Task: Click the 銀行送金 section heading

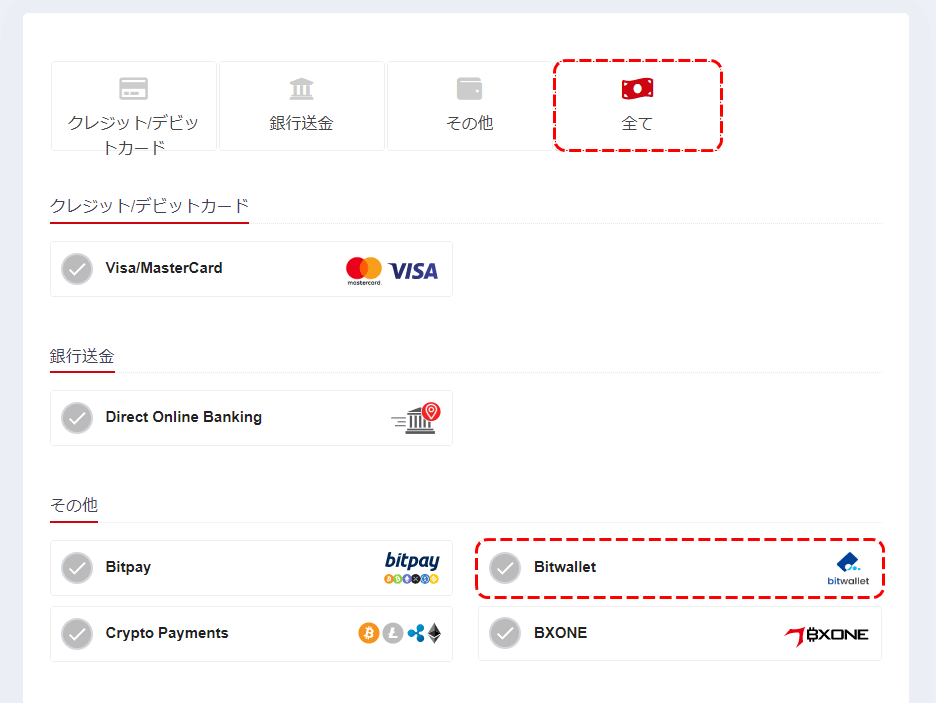Action: pyautogui.click(x=82, y=356)
